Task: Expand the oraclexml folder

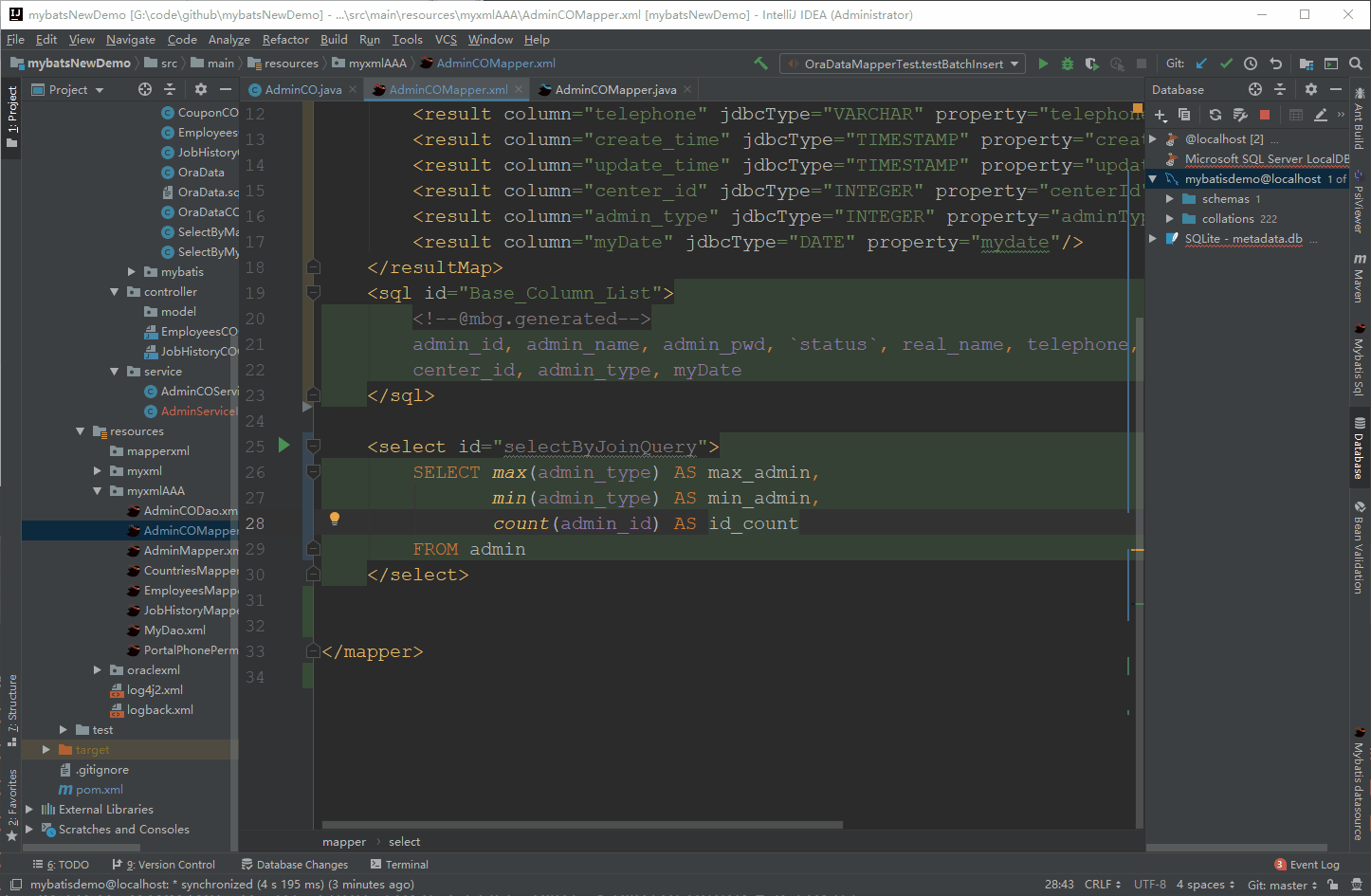Action: 98,670
